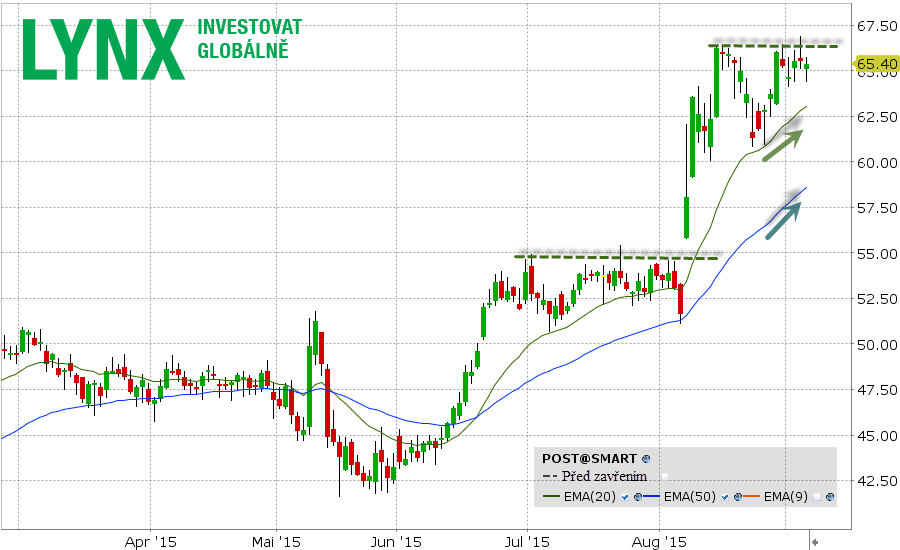
Task: Click the 62.50 price axis label
Action: coord(876,117)
